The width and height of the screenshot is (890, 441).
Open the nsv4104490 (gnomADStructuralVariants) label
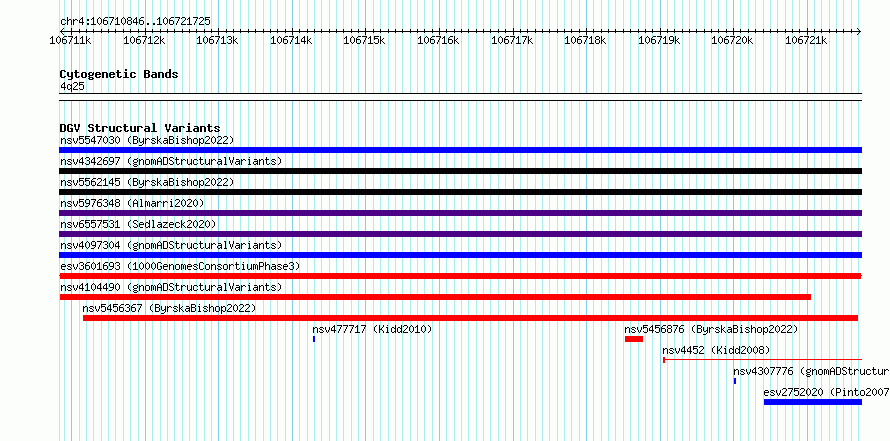click(x=171, y=287)
